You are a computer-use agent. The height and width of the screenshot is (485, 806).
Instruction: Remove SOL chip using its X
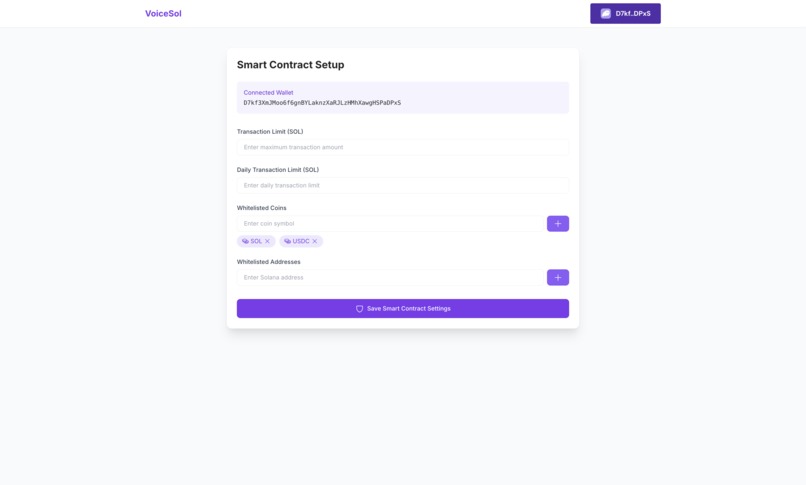click(x=267, y=241)
